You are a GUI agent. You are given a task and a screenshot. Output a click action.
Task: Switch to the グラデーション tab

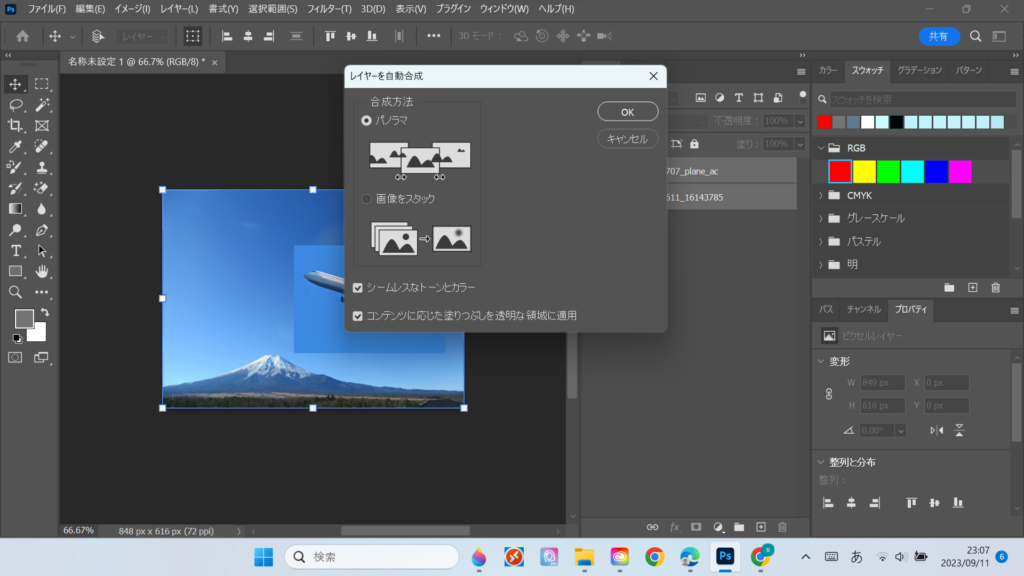[920, 70]
